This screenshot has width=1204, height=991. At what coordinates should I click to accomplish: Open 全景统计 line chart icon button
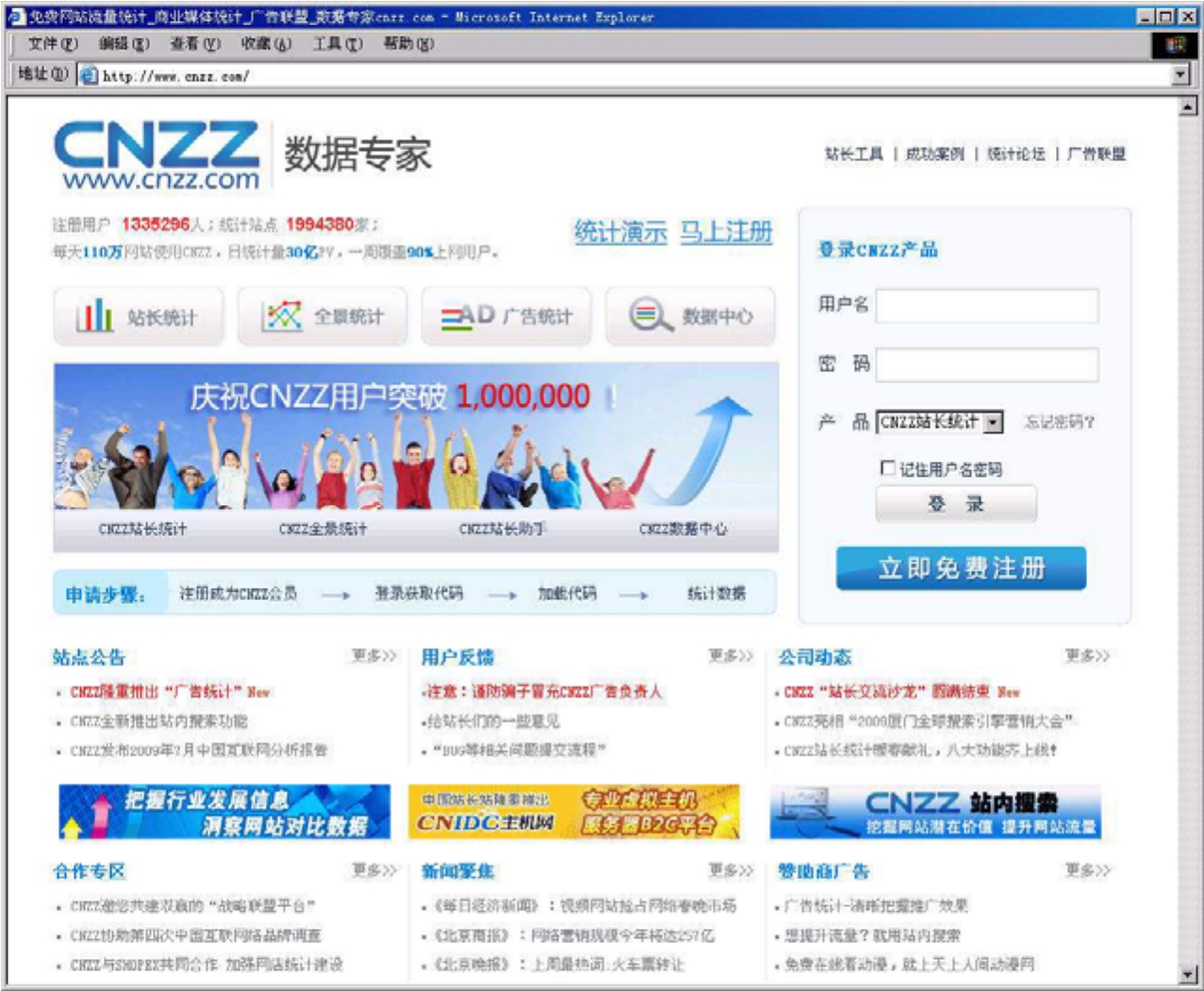[322, 316]
